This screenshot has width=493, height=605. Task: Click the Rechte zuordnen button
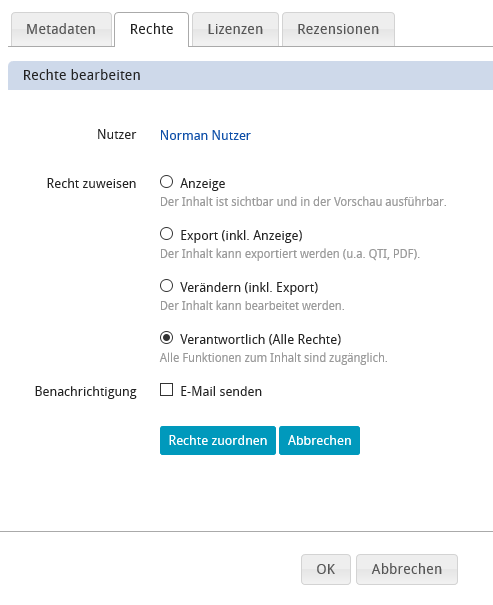[218, 440]
